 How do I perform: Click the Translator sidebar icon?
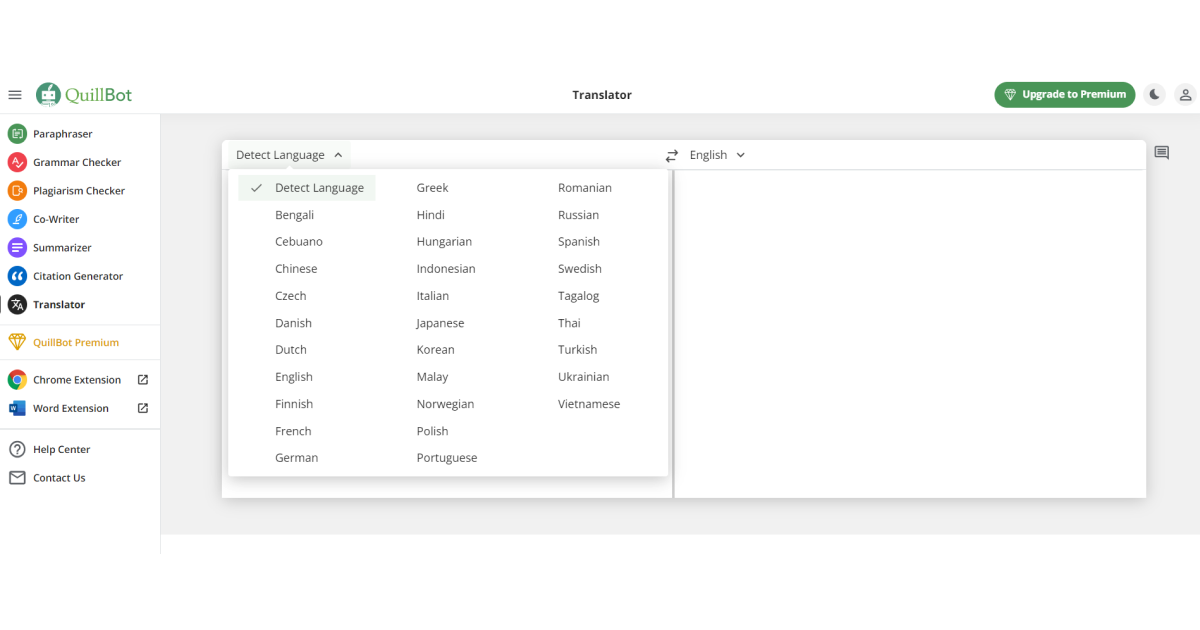[17, 305]
